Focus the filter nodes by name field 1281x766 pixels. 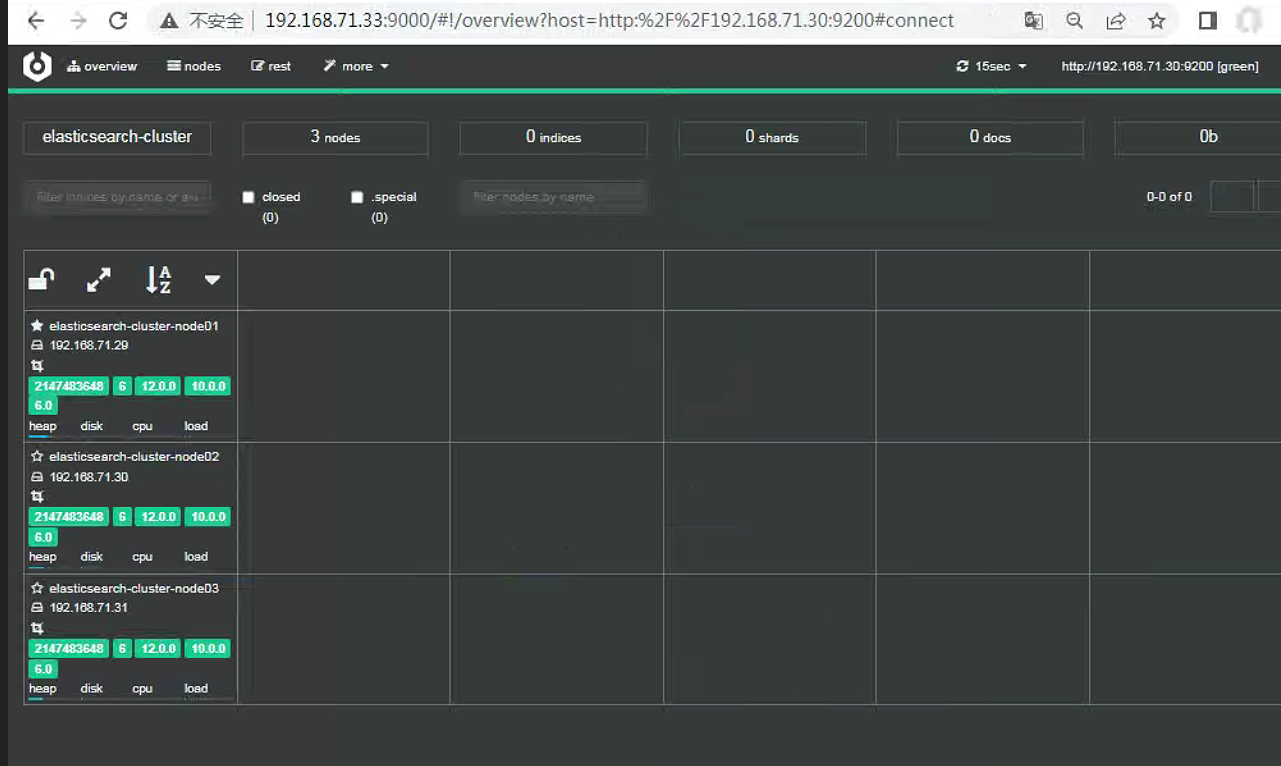pyautogui.click(x=553, y=197)
